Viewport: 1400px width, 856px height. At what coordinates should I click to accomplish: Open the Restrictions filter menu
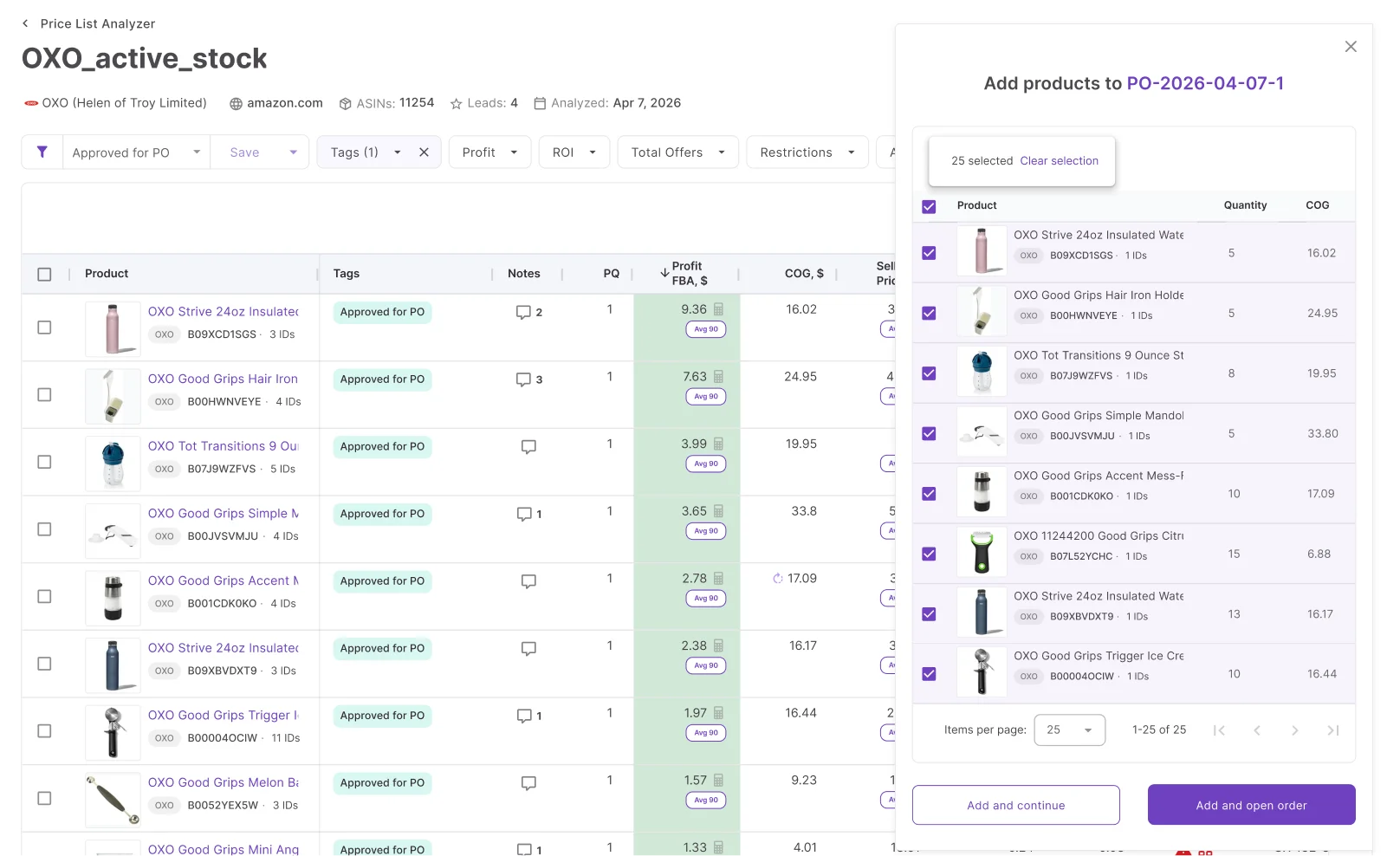[807, 152]
